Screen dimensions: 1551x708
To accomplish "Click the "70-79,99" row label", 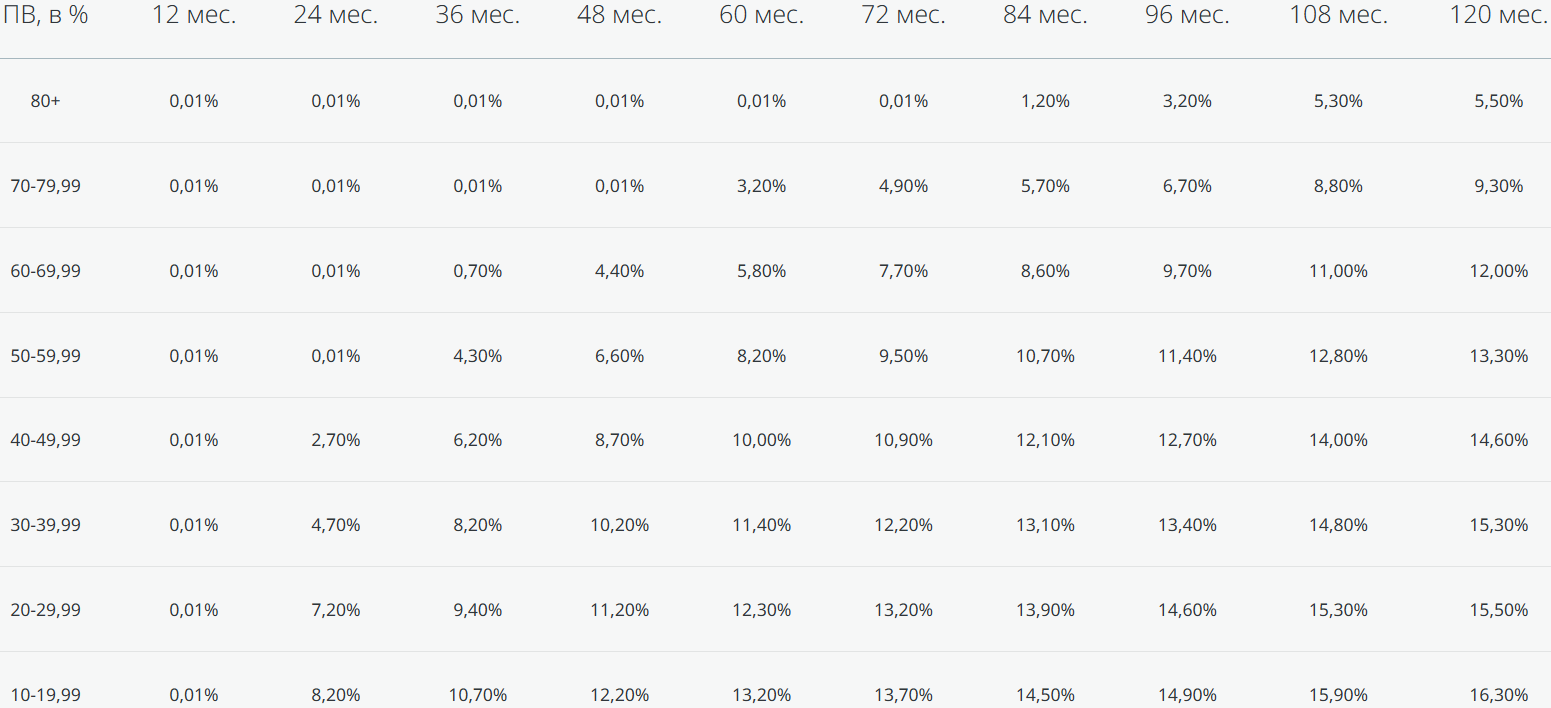I will 45,186.
